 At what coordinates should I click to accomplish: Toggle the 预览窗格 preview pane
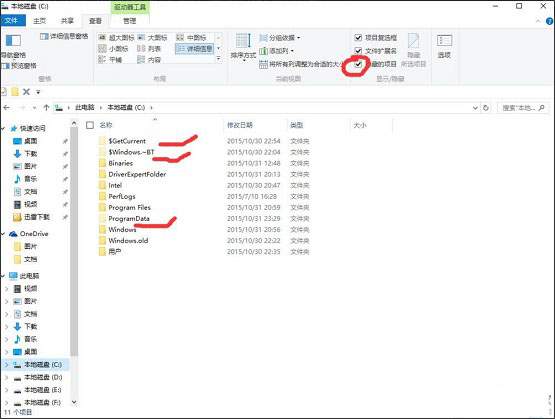pyautogui.click(x=19, y=66)
